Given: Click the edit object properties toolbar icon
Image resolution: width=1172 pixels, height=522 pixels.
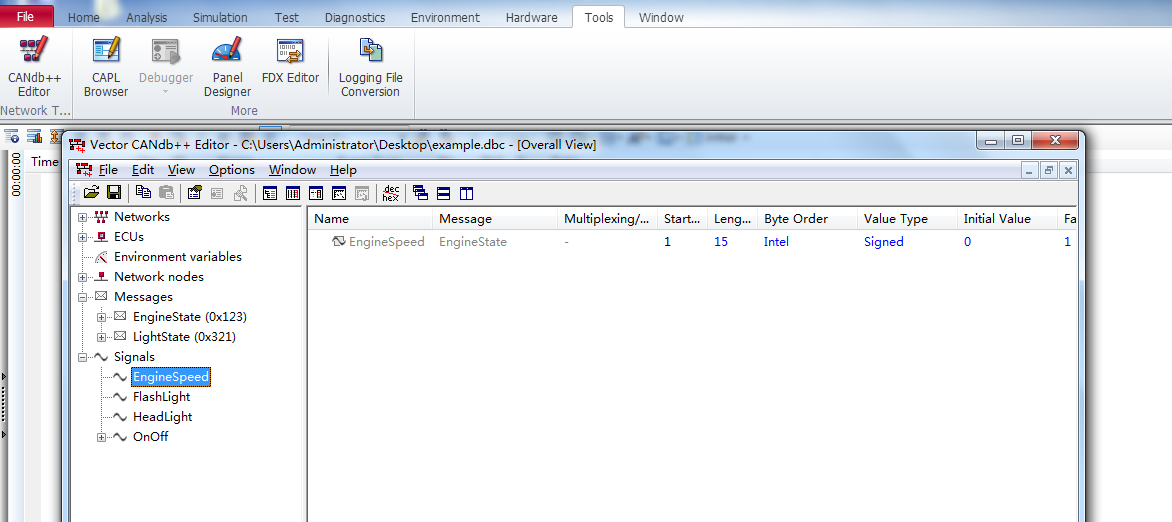Looking at the screenshot, I should coord(194,193).
